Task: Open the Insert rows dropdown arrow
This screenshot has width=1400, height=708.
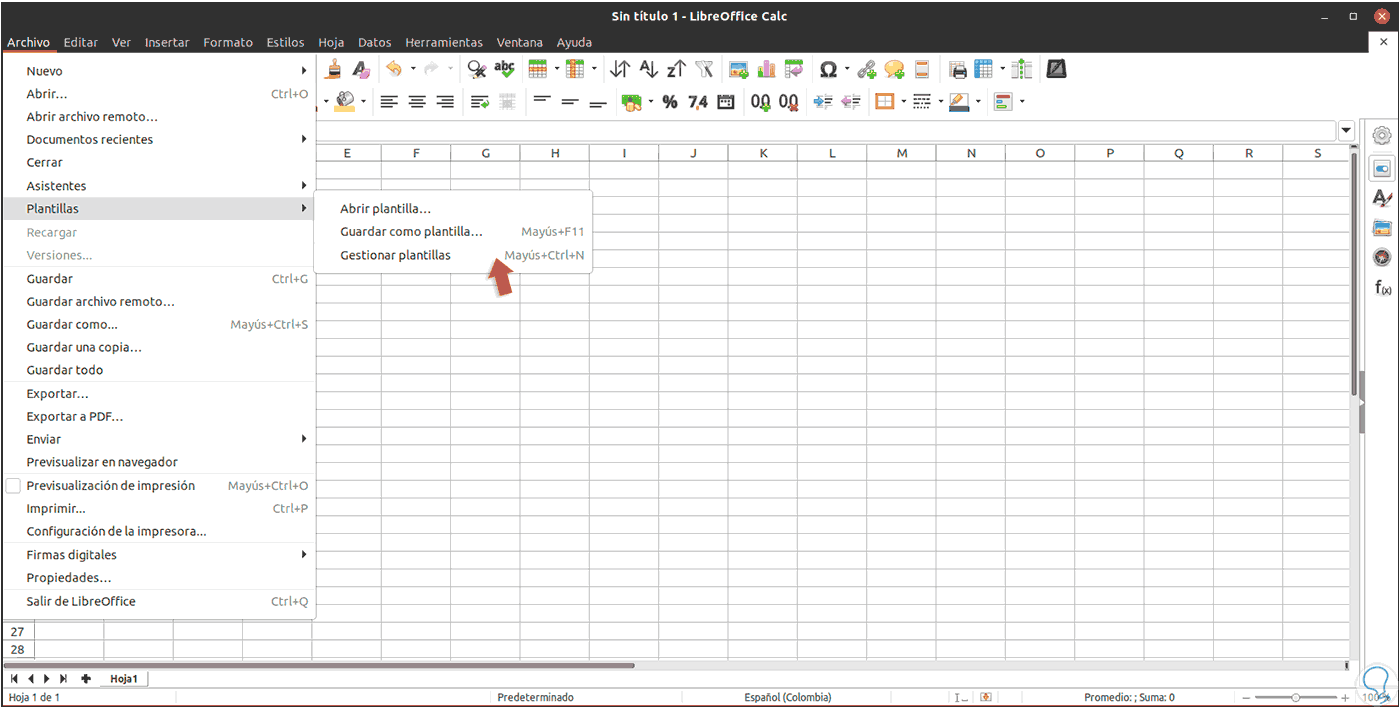Action: click(x=556, y=69)
